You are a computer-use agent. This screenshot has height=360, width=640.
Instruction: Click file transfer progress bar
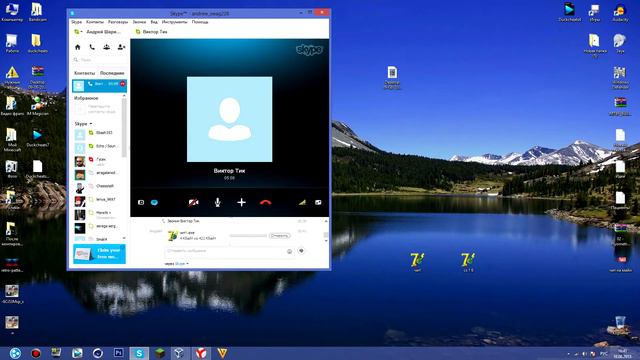pos(248,236)
